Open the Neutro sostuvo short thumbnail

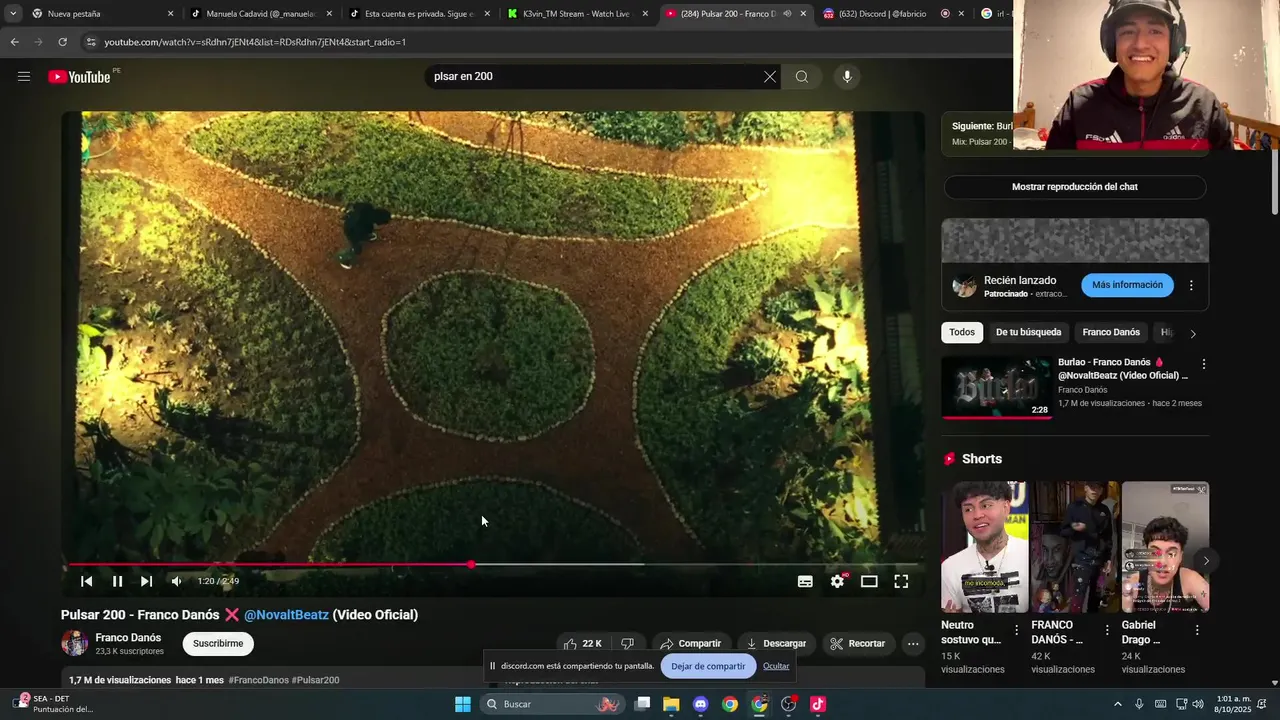tap(984, 547)
